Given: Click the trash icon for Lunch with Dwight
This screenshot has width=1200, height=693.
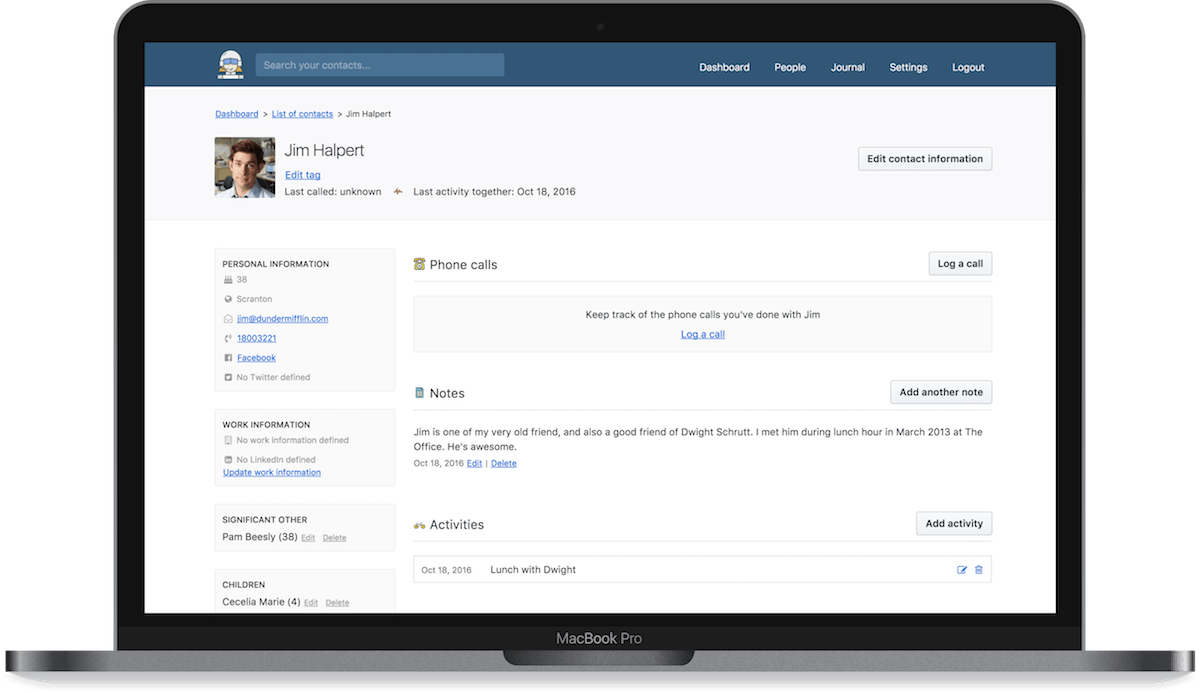Looking at the screenshot, I should pos(979,570).
